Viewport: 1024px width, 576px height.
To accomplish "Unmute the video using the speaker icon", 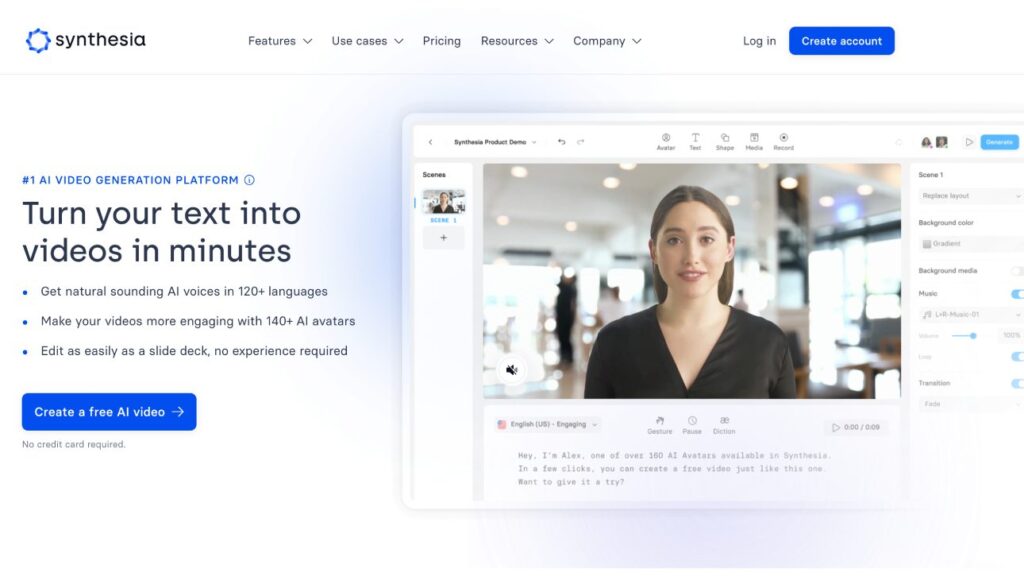I will [512, 370].
